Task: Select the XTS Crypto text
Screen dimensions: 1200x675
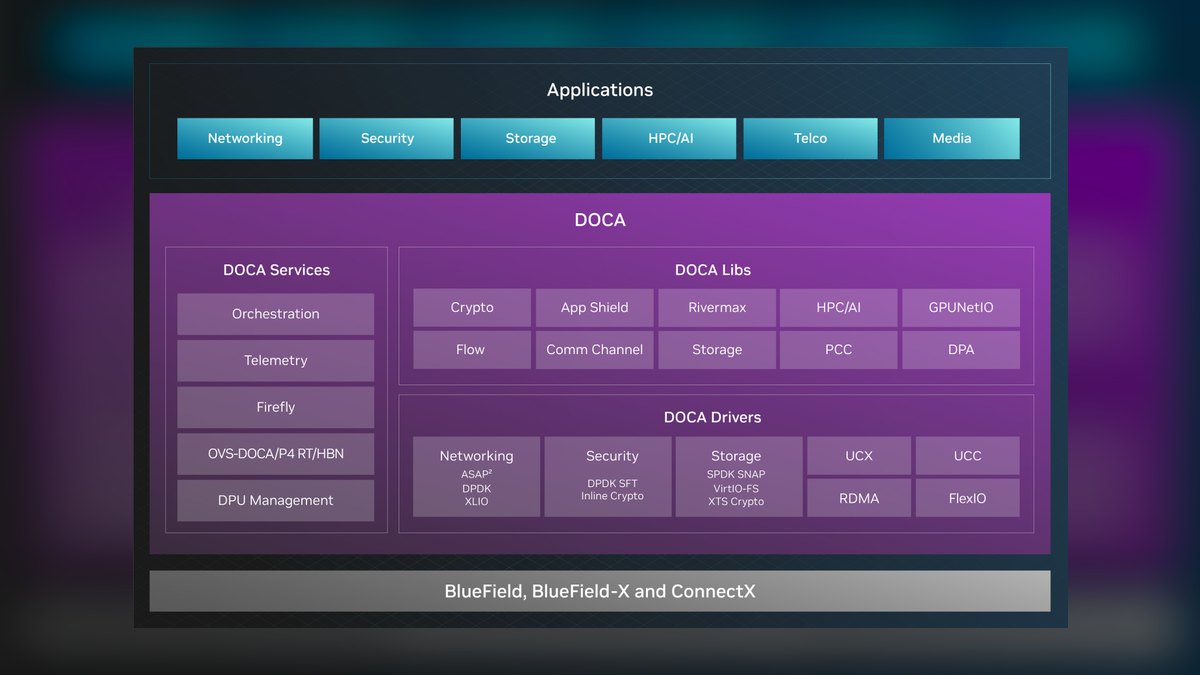Action: pos(736,502)
